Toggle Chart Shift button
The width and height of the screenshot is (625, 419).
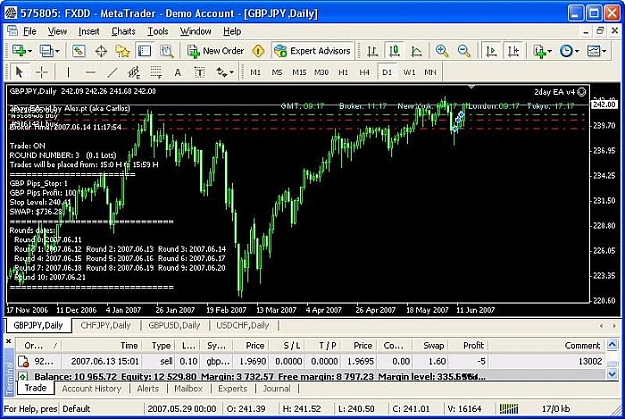513,51
